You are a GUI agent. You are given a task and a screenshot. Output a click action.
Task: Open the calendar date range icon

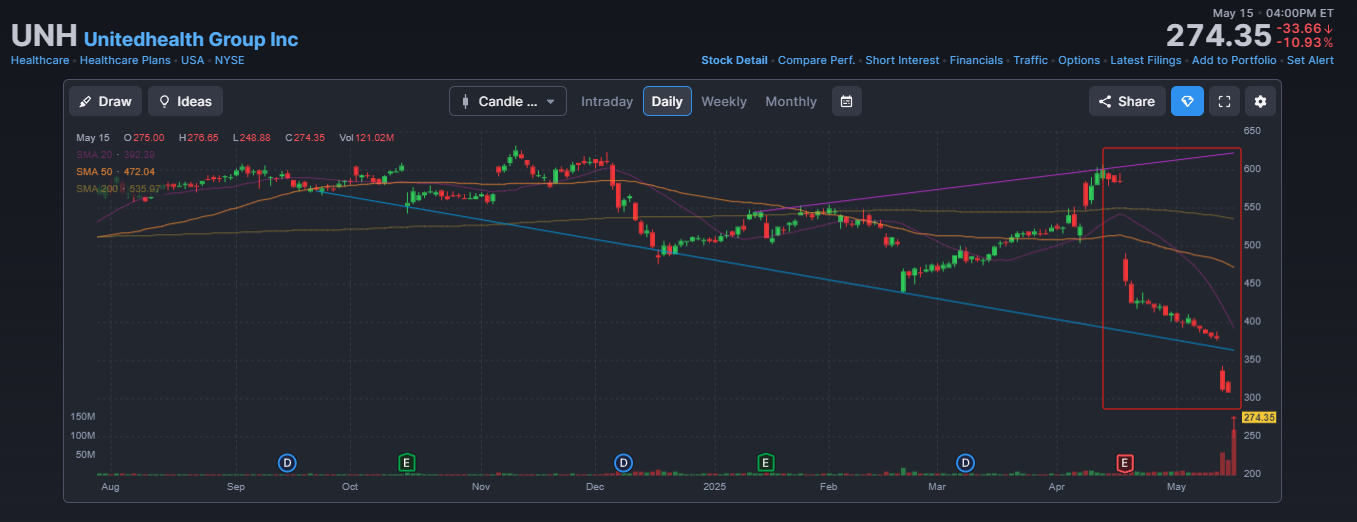[846, 101]
